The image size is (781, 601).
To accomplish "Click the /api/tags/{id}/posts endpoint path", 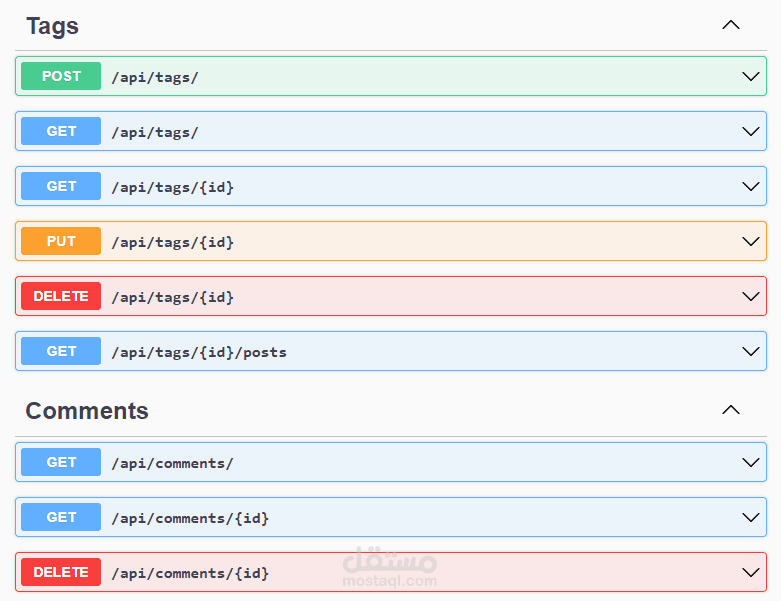I will 199,352.
